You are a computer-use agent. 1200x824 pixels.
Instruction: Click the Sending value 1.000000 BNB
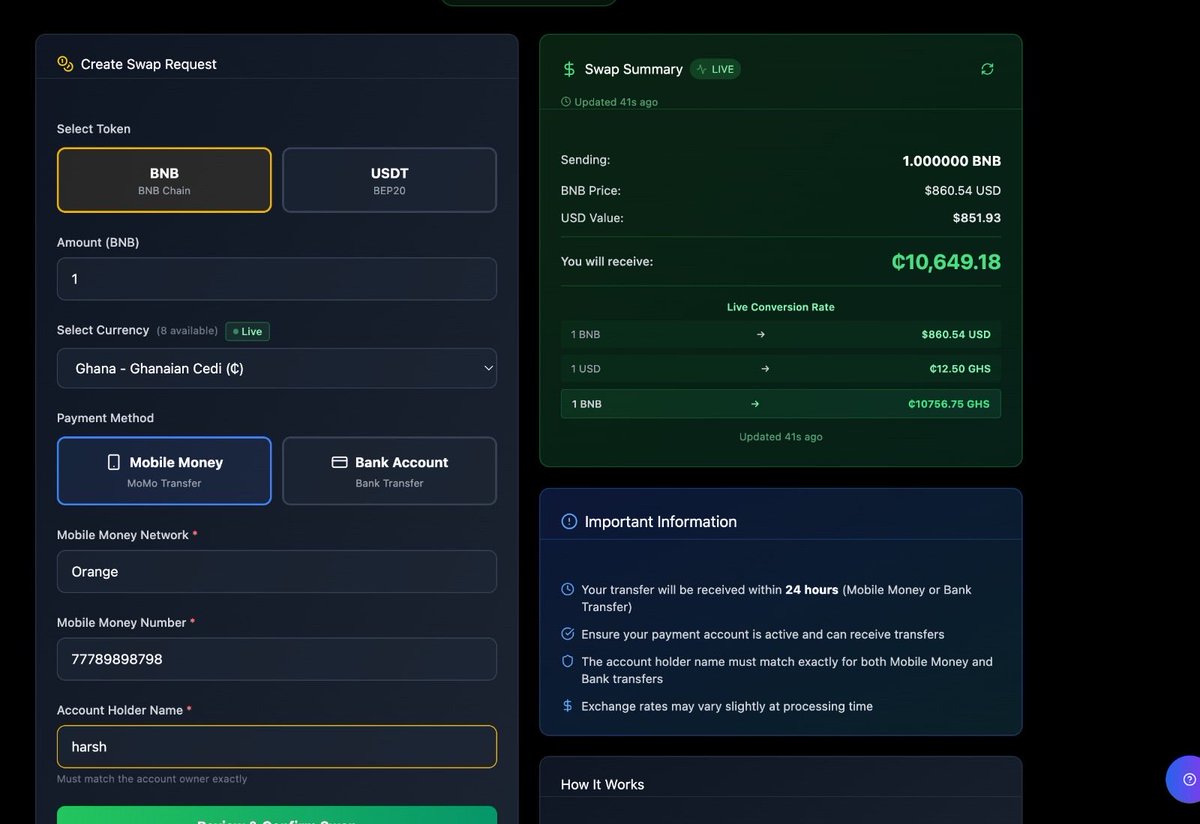click(952, 161)
